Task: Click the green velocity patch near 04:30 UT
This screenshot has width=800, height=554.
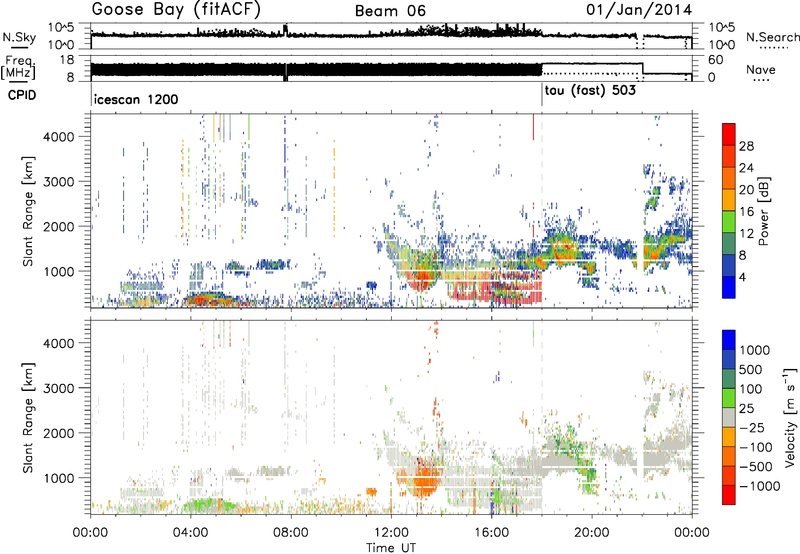Action: 207,506
